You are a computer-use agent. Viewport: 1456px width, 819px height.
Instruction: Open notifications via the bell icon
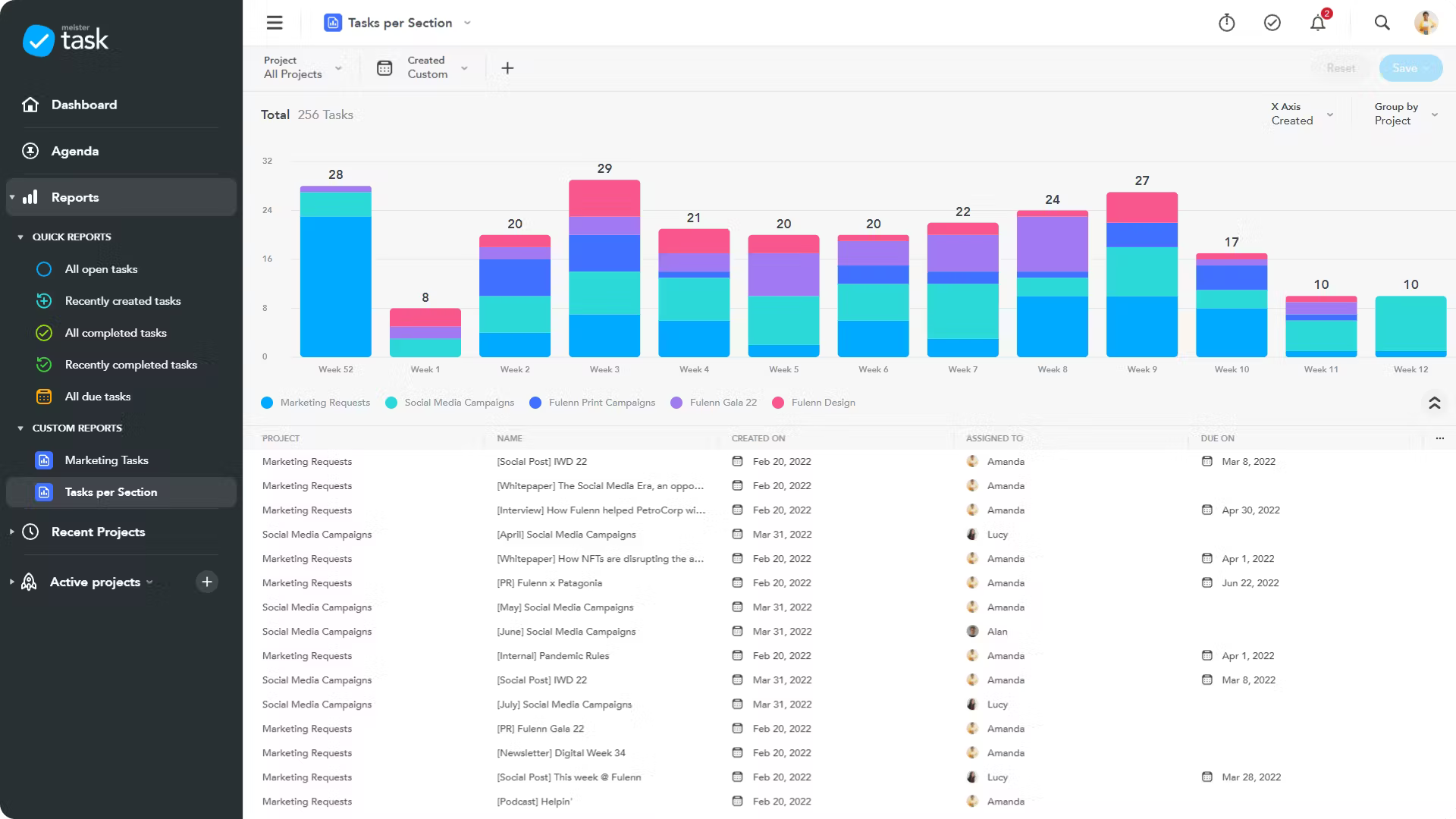1318,23
